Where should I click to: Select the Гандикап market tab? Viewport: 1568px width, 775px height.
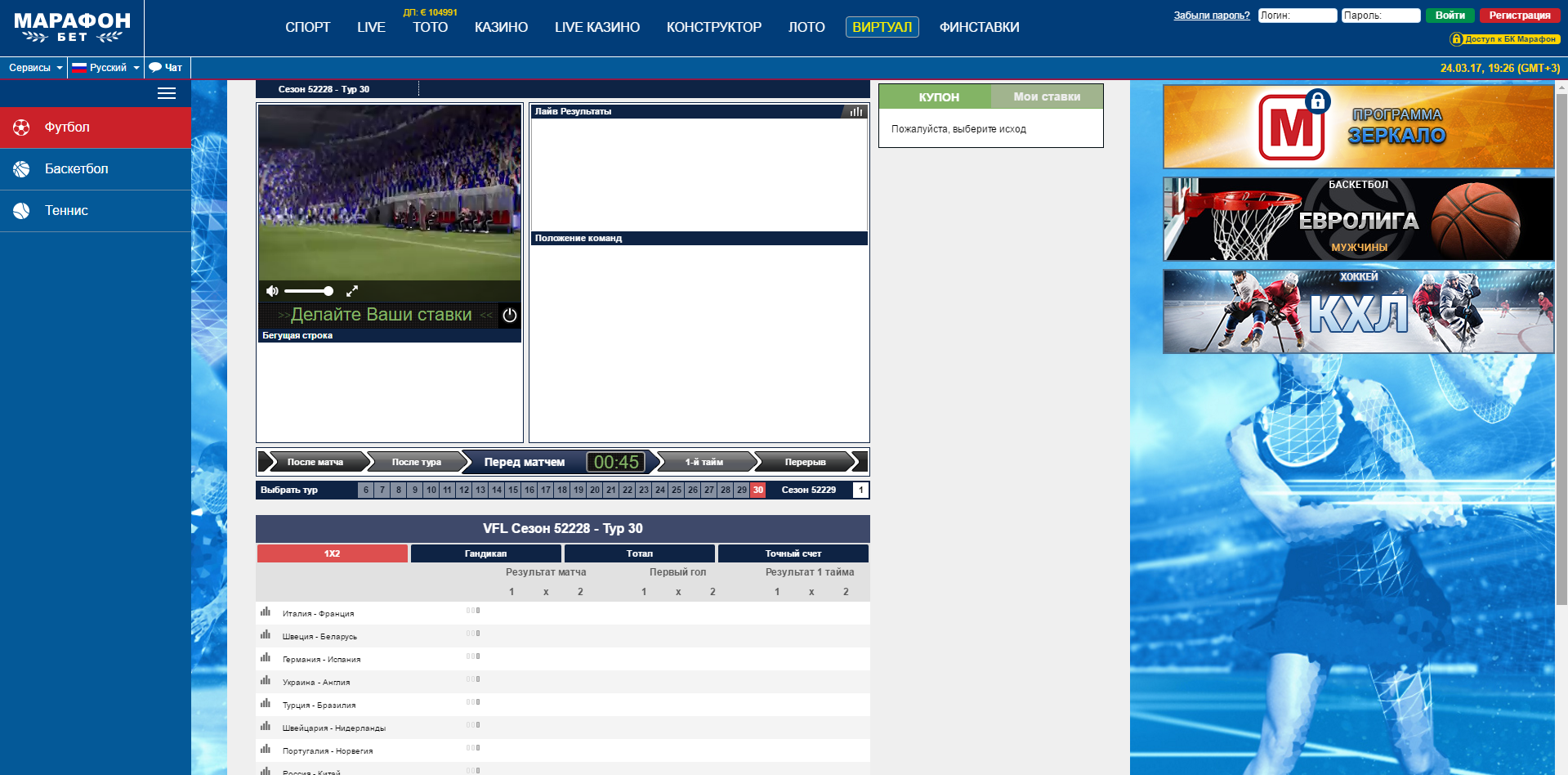485,553
